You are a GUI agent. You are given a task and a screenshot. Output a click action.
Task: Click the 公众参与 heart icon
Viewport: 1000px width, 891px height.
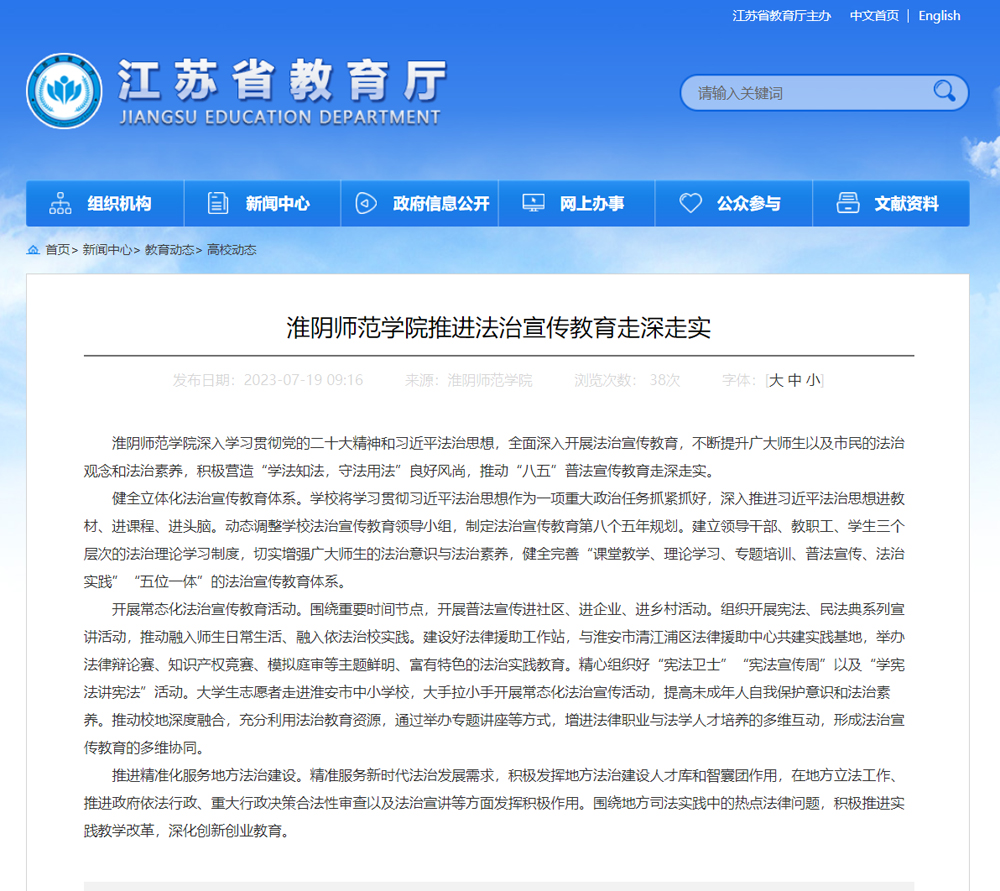point(690,203)
